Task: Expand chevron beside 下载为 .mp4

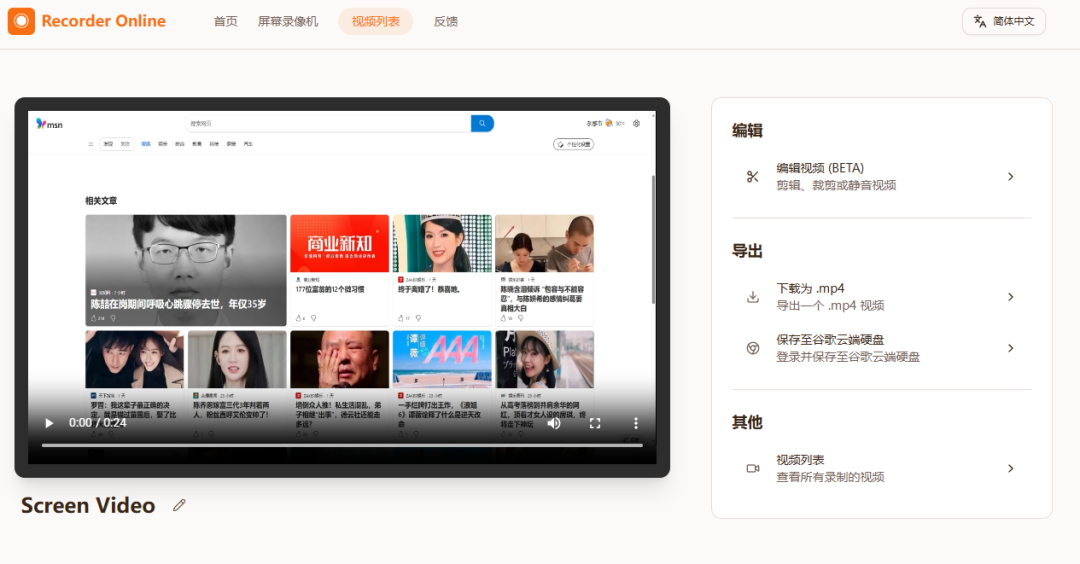Action: (x=1010, y=297)
